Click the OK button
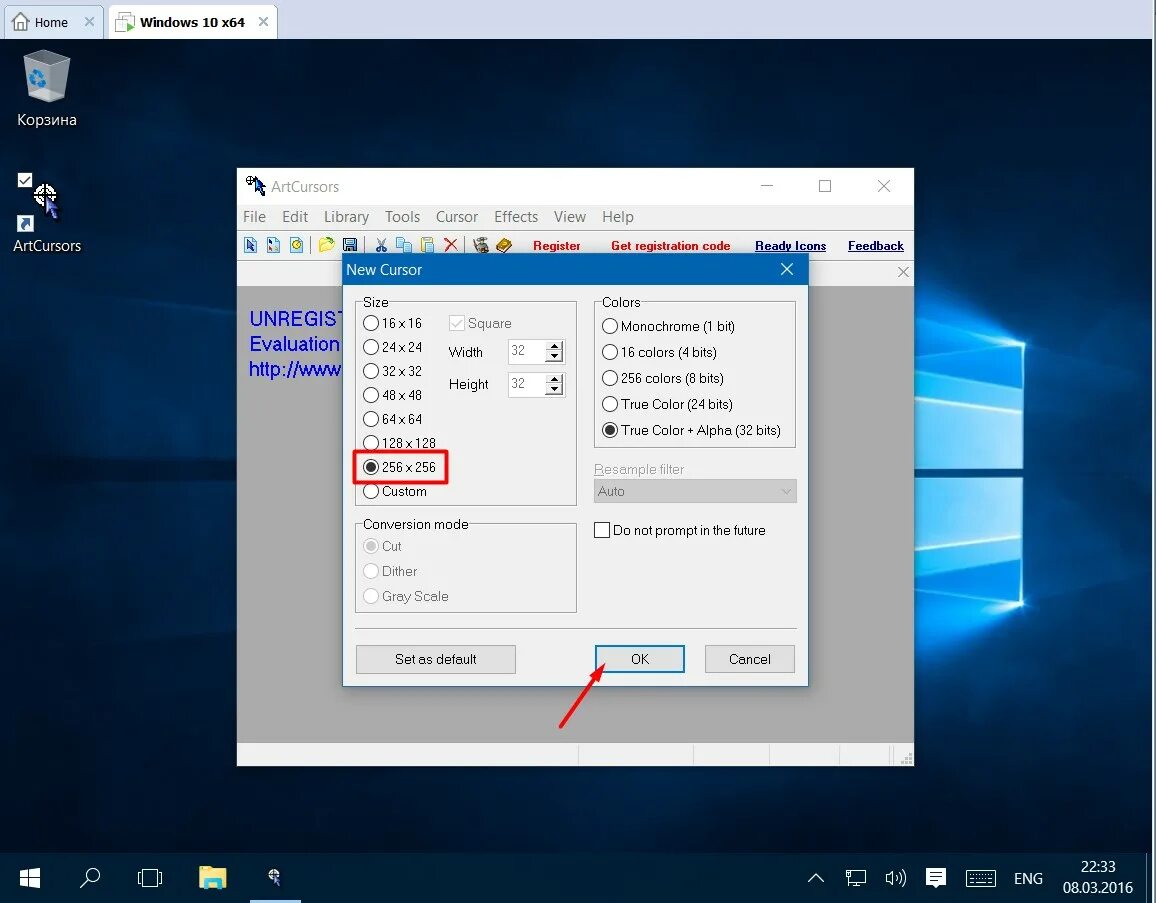The image size is (1156, 903). pyautogui.click(x=639, y=659)
